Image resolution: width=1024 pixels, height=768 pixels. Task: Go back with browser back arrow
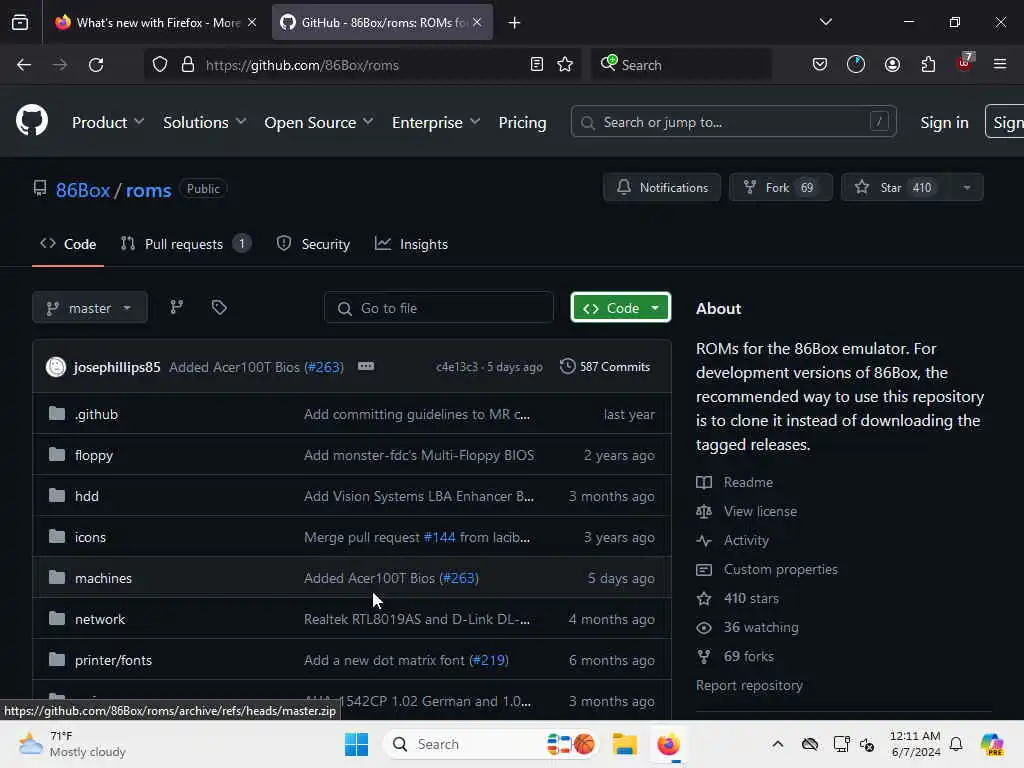pos(24,65)
